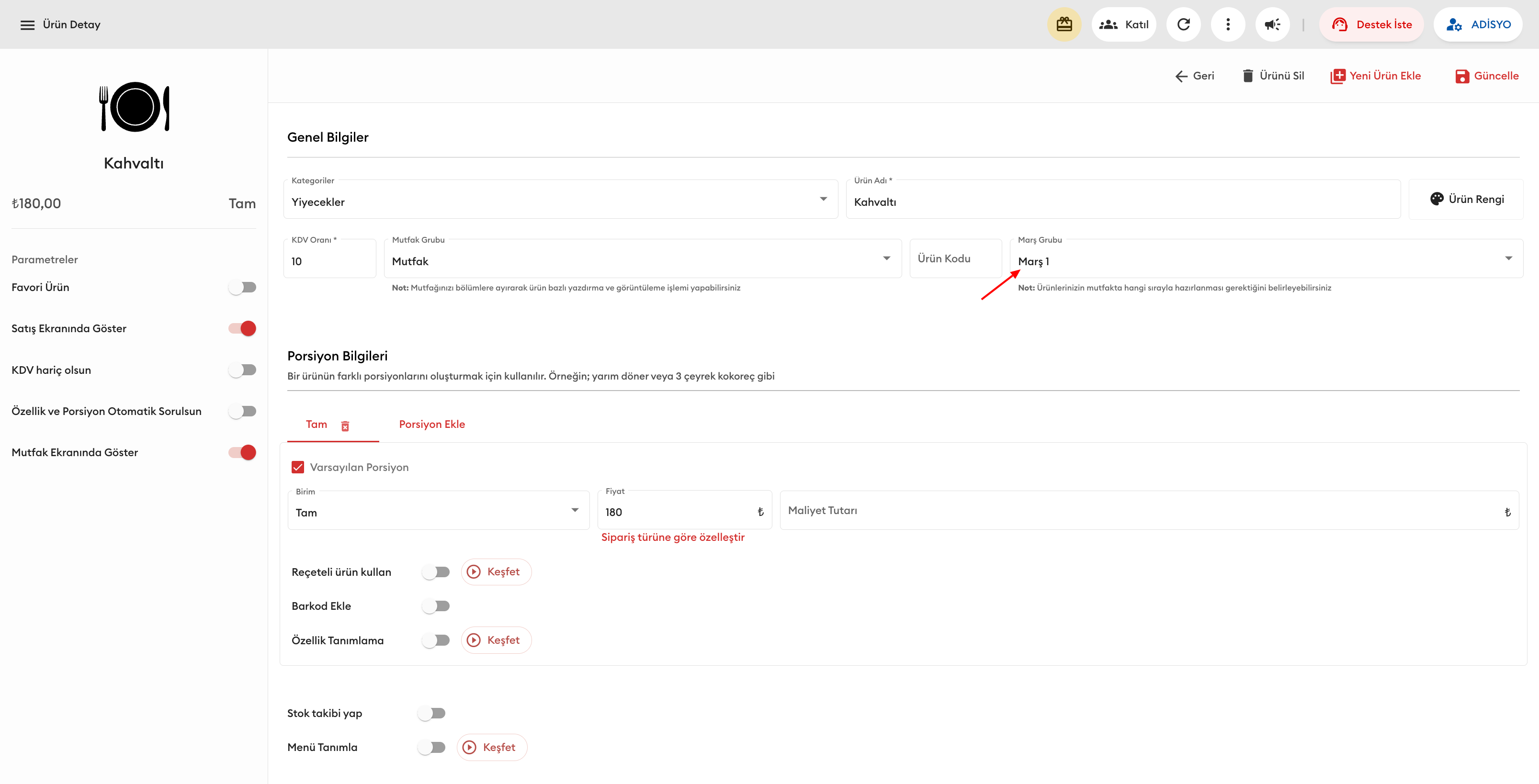Viewport: 1539px width, 784px height.
Task: Click the Porsiyon Bilgileri heading
Action: [338, 356]
